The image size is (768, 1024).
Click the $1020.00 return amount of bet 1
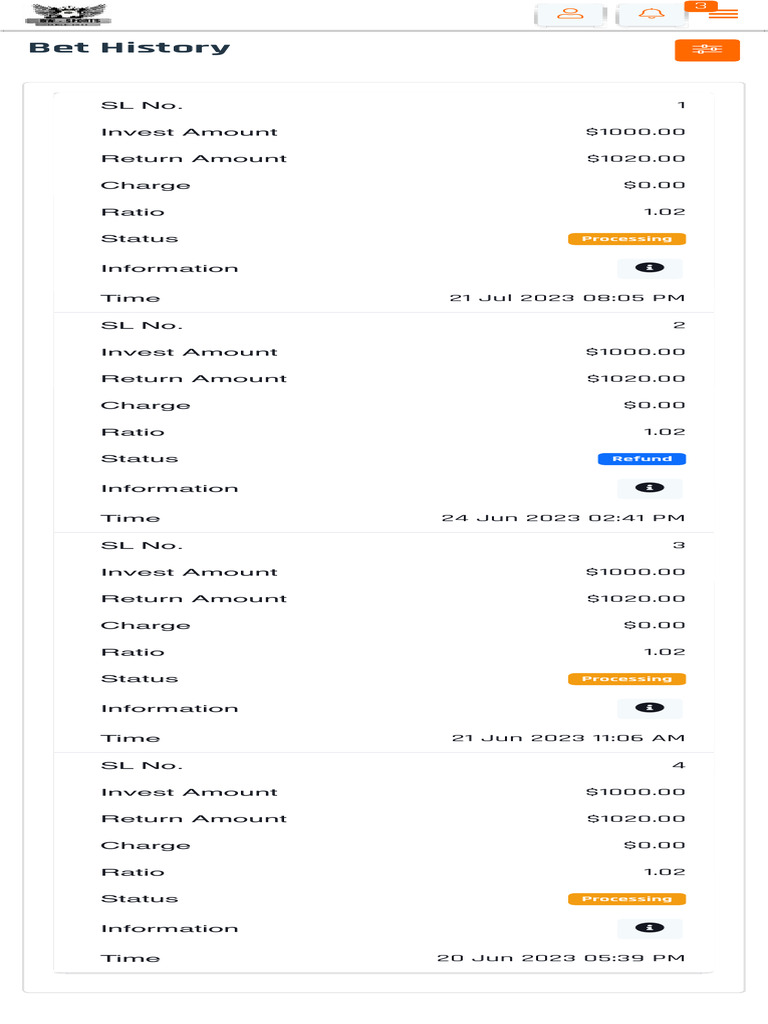[636, 159]
